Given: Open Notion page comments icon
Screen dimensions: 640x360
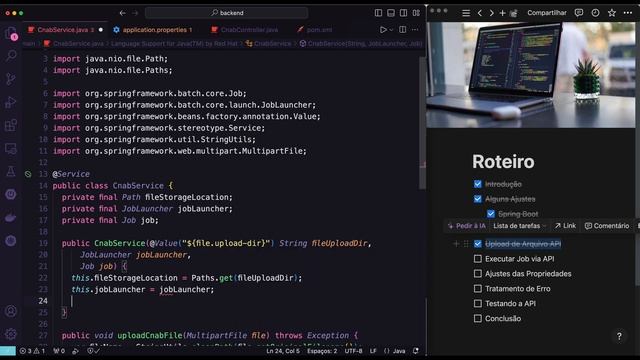Looking at the screenshot, I should [579, 13].
